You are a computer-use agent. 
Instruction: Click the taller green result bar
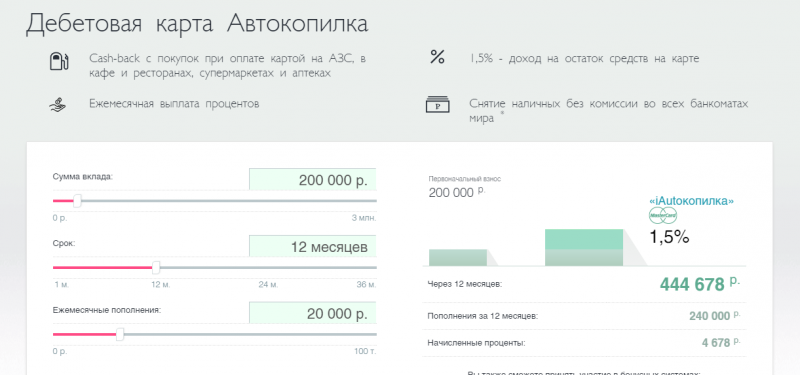click(584, 247)
